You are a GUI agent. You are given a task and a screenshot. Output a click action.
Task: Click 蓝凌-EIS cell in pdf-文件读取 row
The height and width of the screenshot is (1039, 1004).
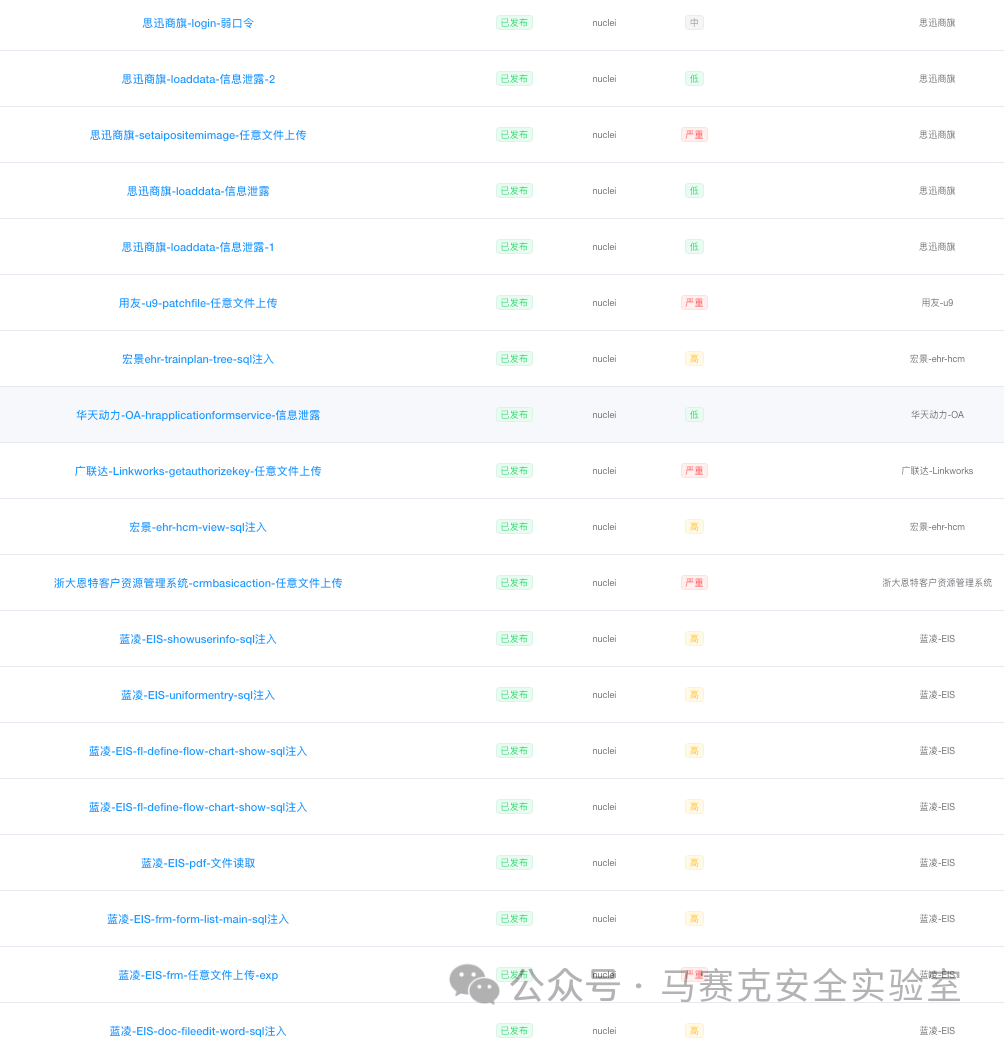coord(937,863)
